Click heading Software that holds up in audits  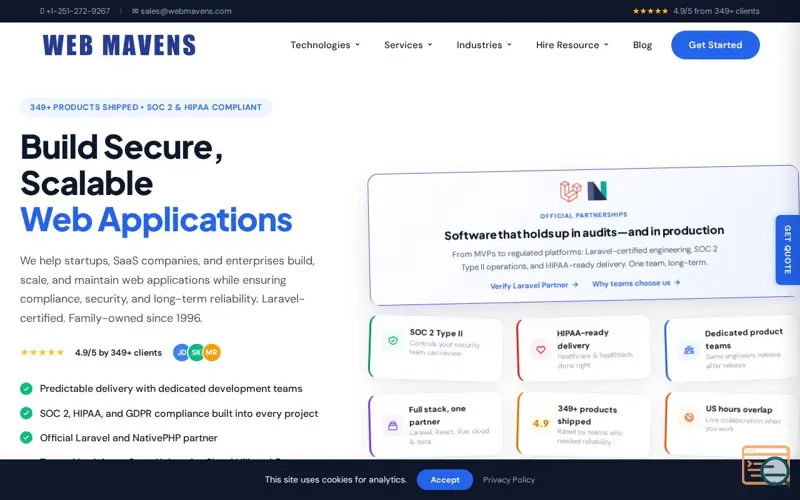tap(584, 233)
